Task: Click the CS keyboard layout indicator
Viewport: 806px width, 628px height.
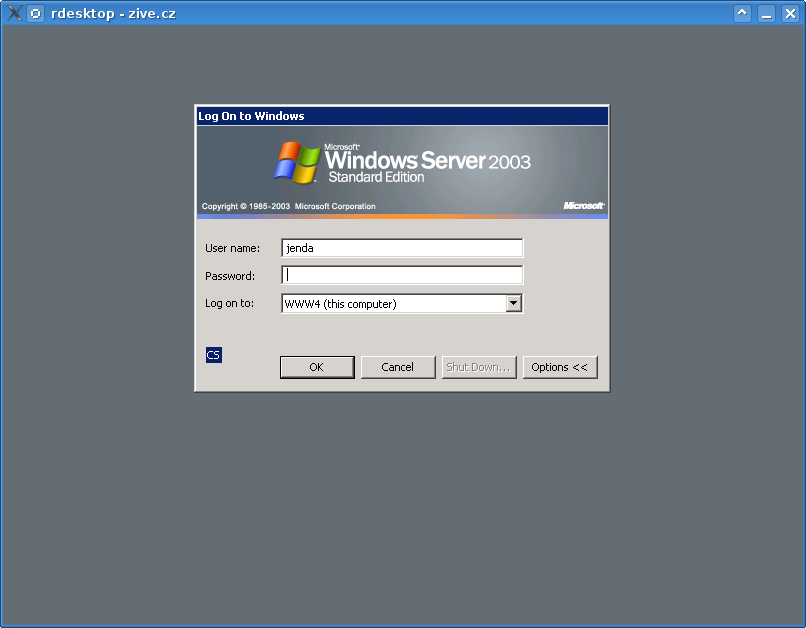Action: (x=214, y=355)
